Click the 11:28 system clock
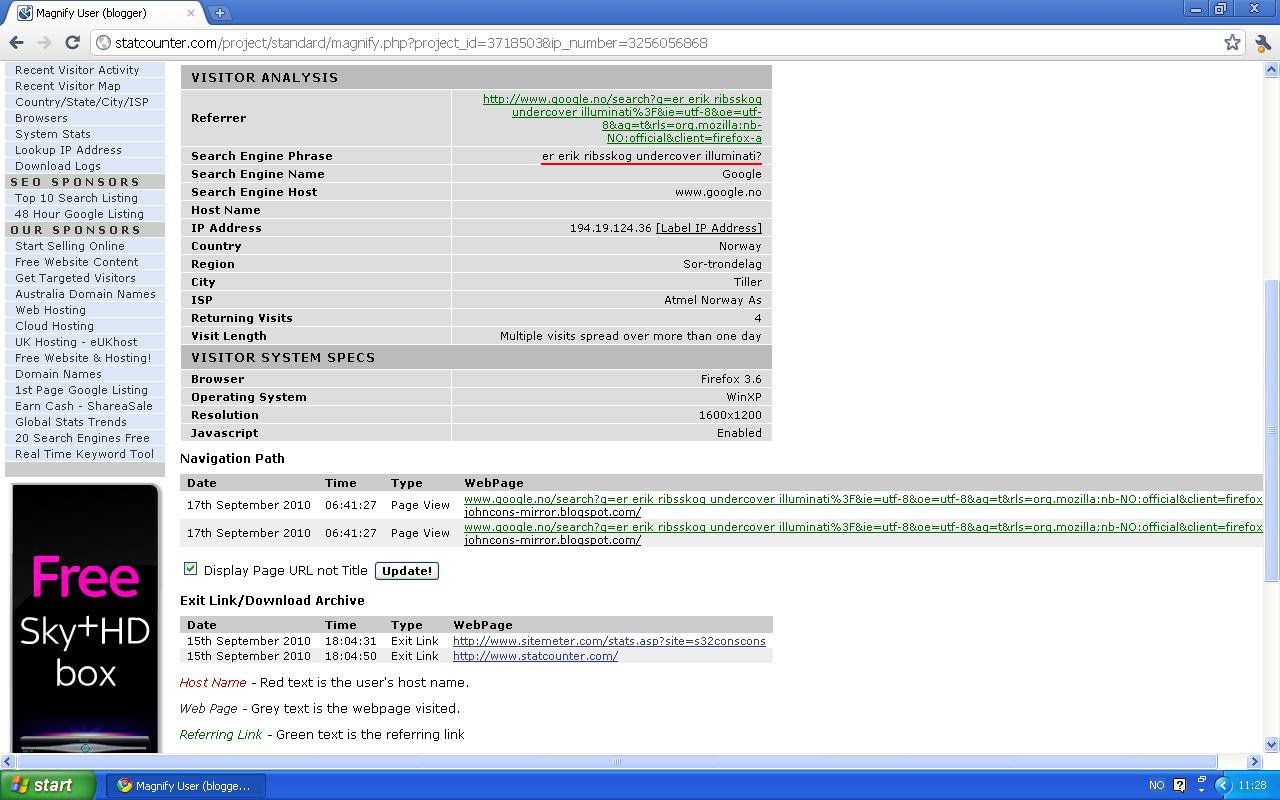The width and height of the screenshot is (1280, 800). point(1252,786)
